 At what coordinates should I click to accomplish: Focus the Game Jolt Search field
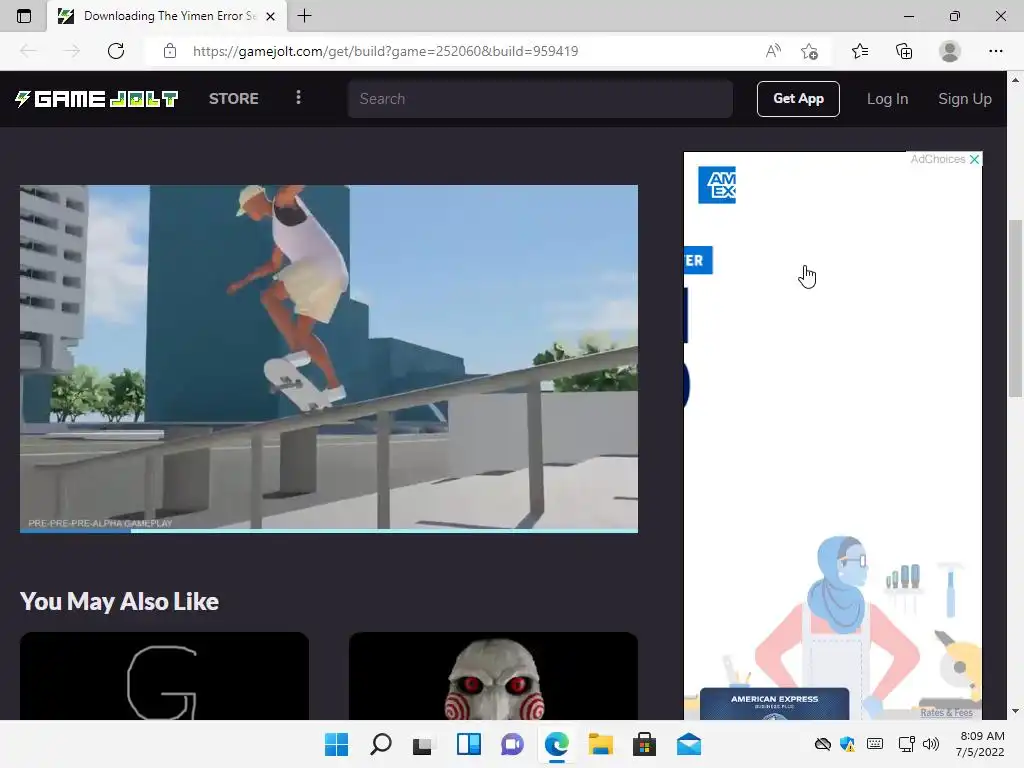pos(540,99)
